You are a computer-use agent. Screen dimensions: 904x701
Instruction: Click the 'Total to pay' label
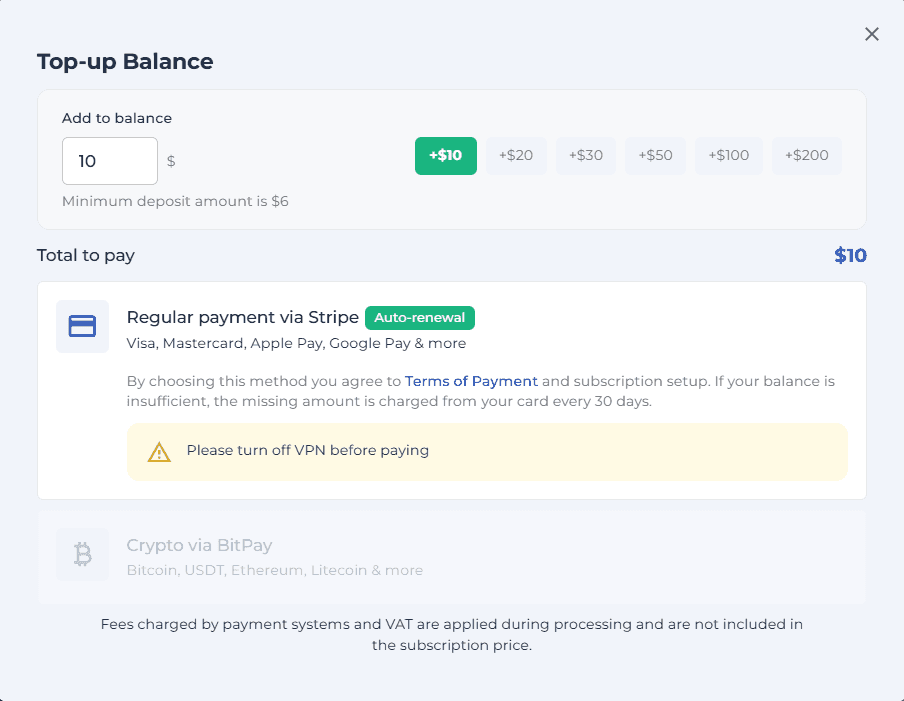[x=86, y=255]
